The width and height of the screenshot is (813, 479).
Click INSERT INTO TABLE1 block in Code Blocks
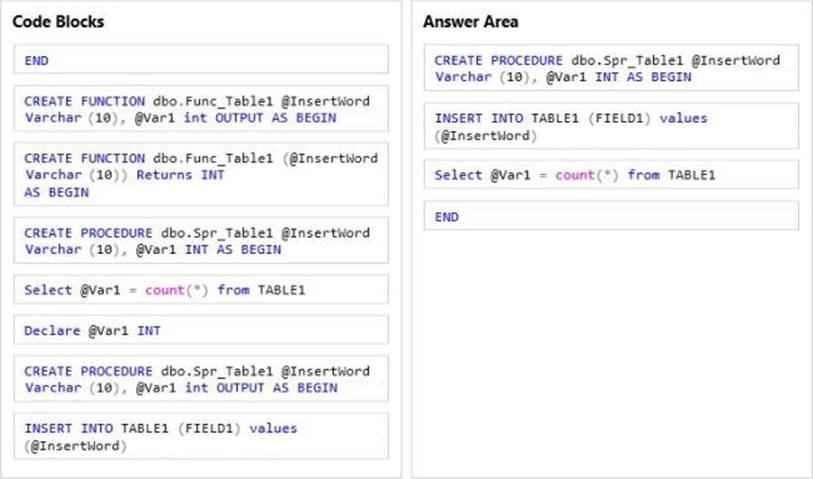(200, 437)
